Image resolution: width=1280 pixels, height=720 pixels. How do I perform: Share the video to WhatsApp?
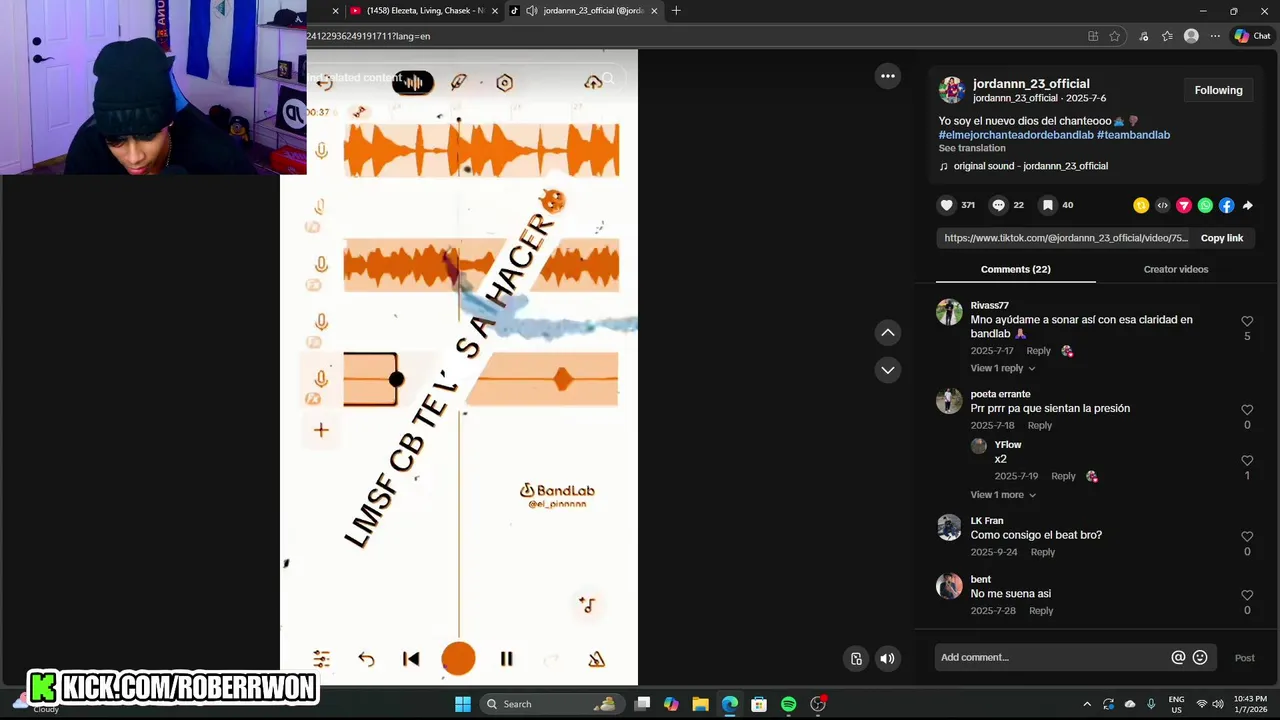pos(1205,205)
